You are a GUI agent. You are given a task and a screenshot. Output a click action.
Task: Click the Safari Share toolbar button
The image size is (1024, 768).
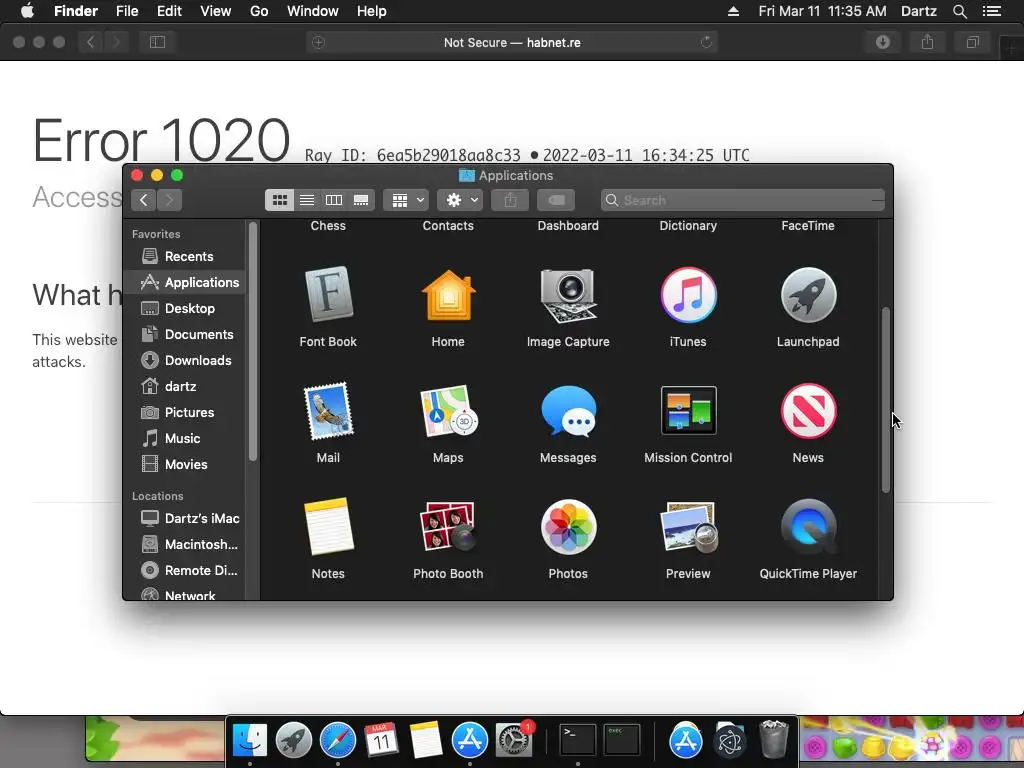pyautogui.click(x=927, y=42)
